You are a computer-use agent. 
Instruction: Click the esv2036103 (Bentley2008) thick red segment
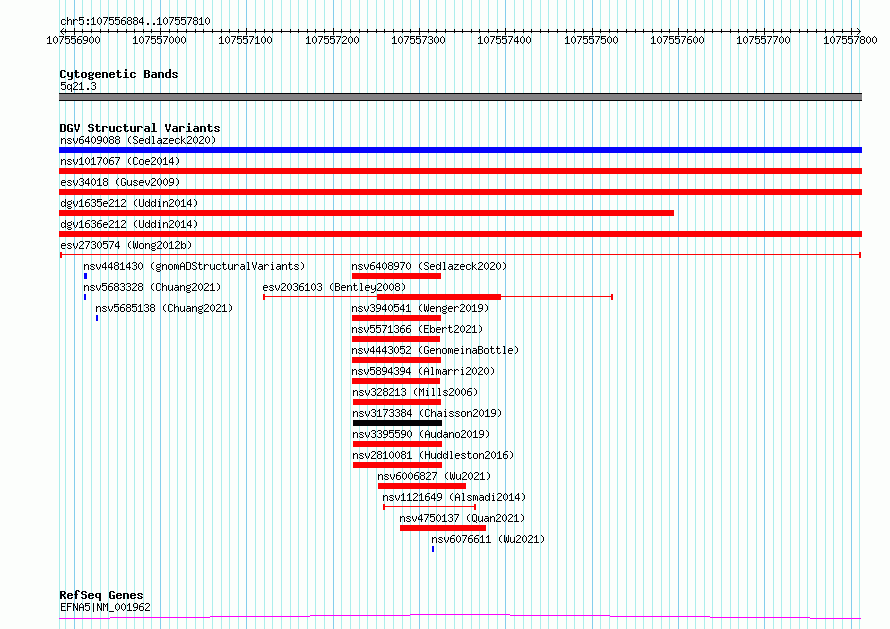click(439, 297)
